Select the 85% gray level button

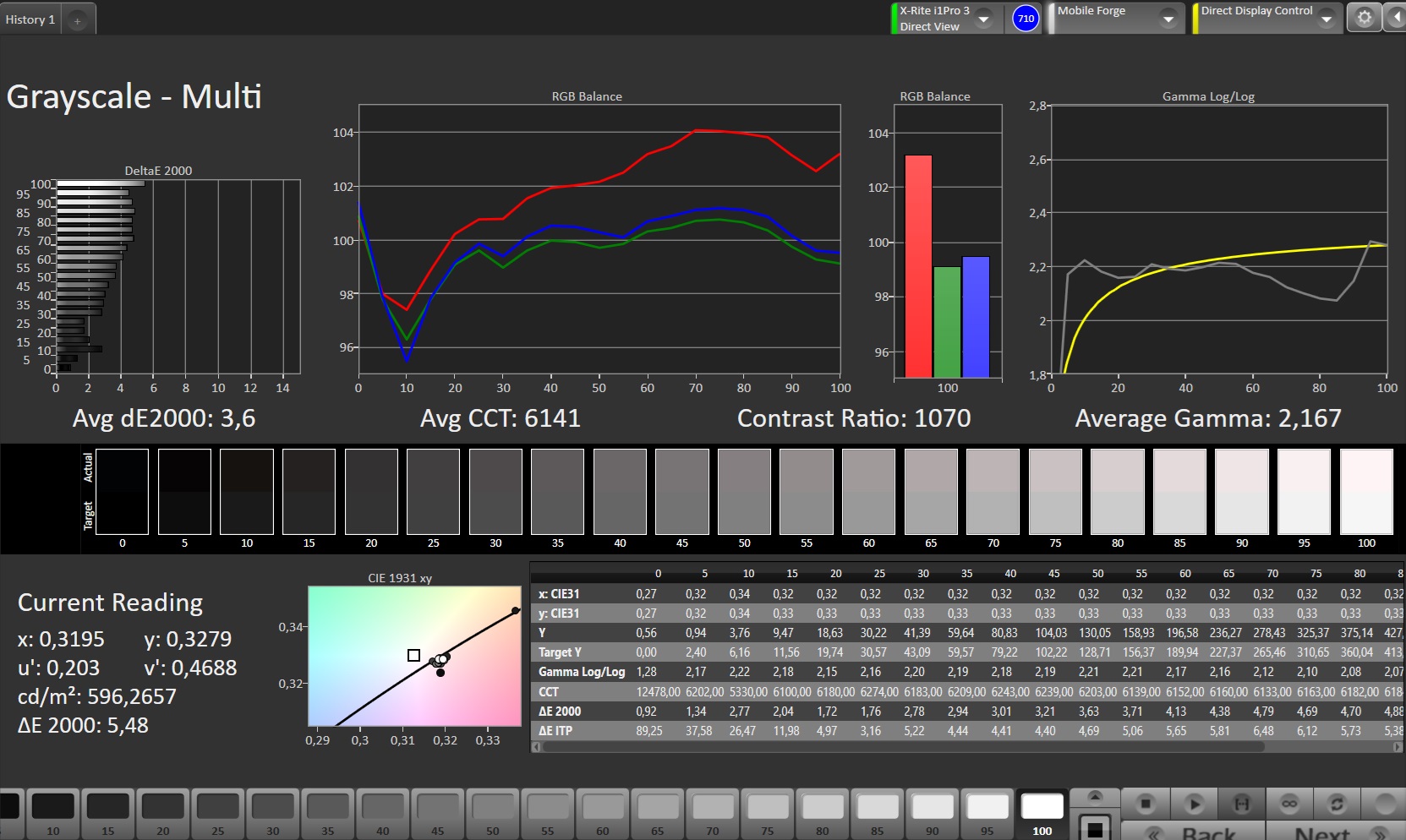[878, 814]
